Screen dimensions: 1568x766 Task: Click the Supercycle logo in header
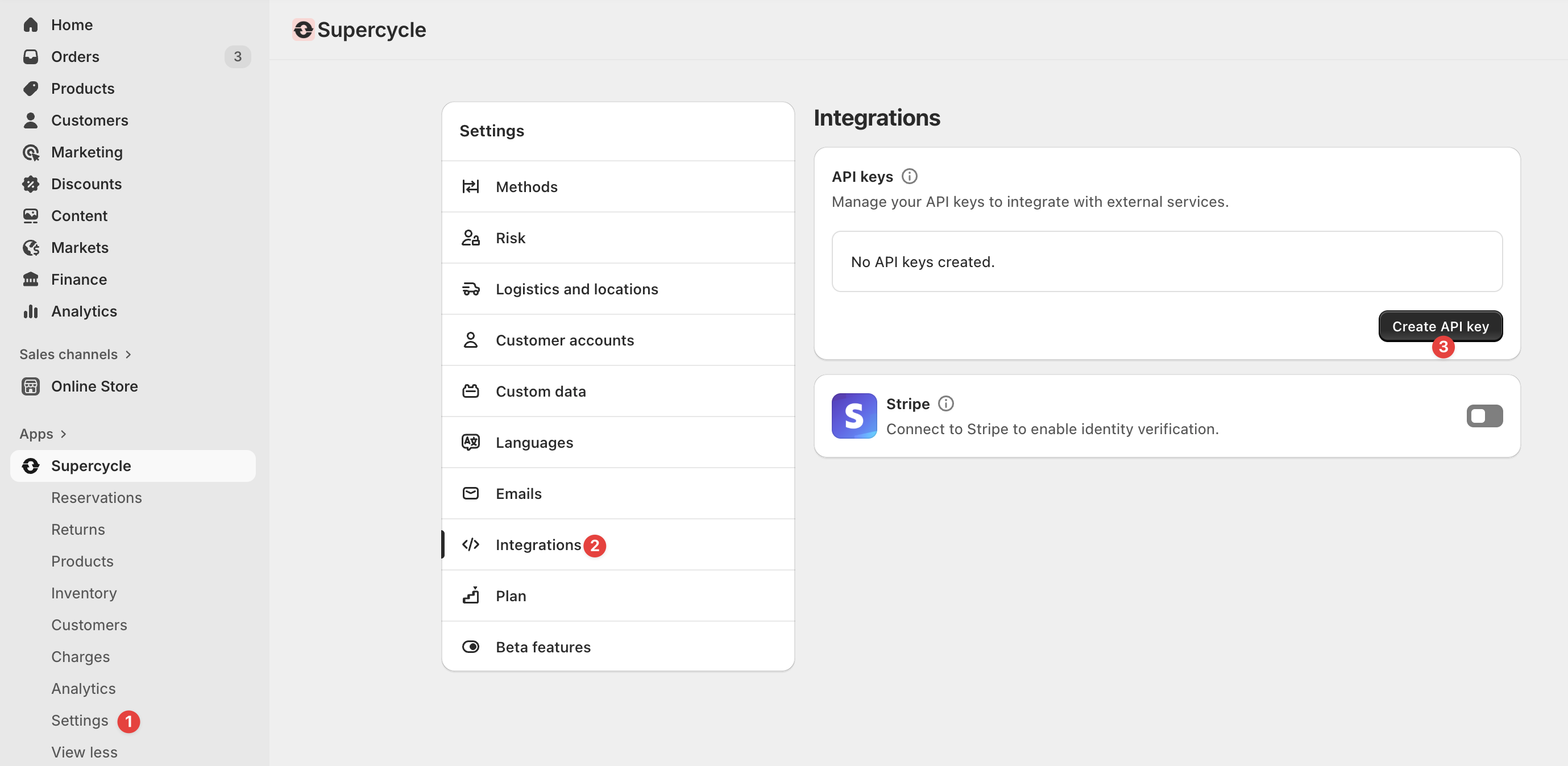(x=303, y=29)
